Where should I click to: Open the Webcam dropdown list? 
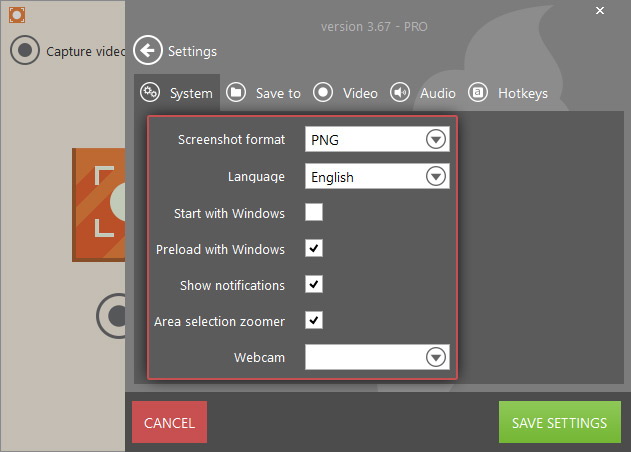point(435,357)
